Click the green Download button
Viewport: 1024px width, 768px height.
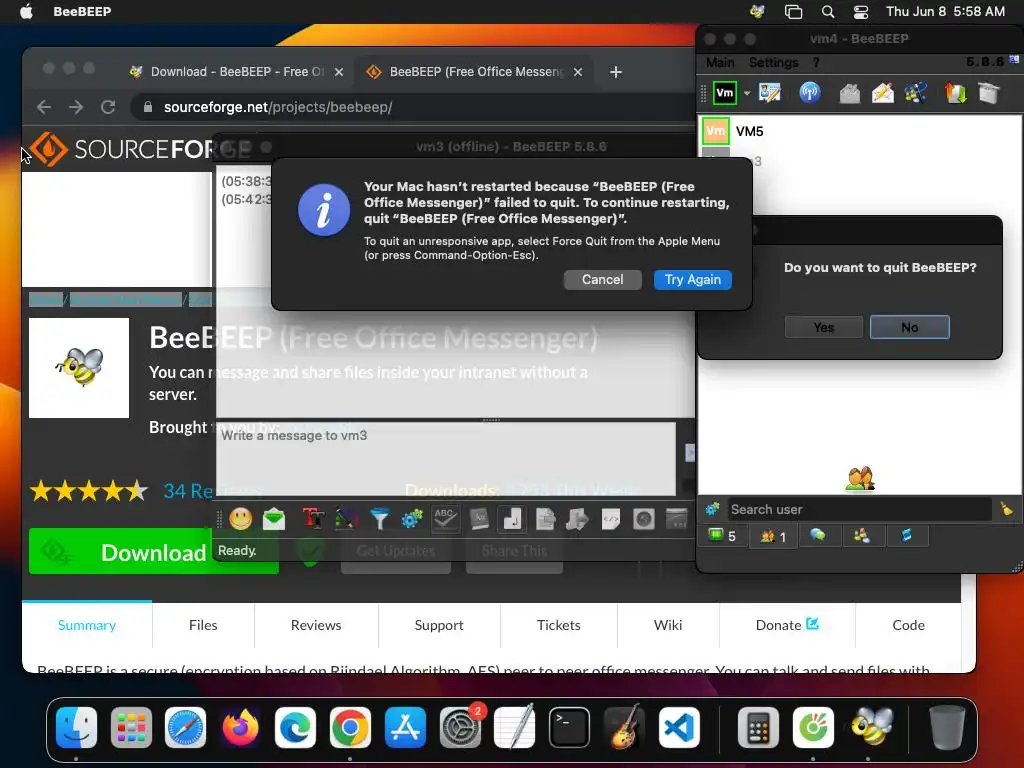153,552
